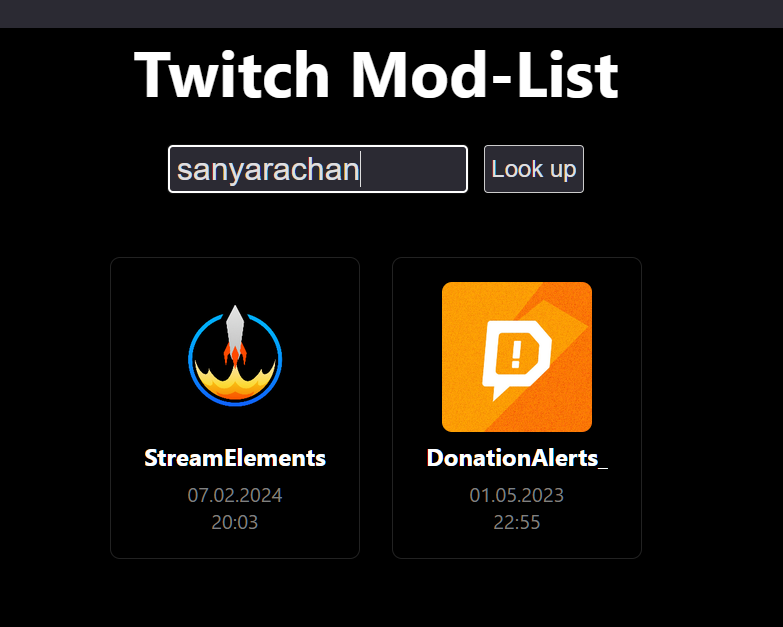
Task: Click the word Twitch in the page heading
Action: [x=232, y=75]
